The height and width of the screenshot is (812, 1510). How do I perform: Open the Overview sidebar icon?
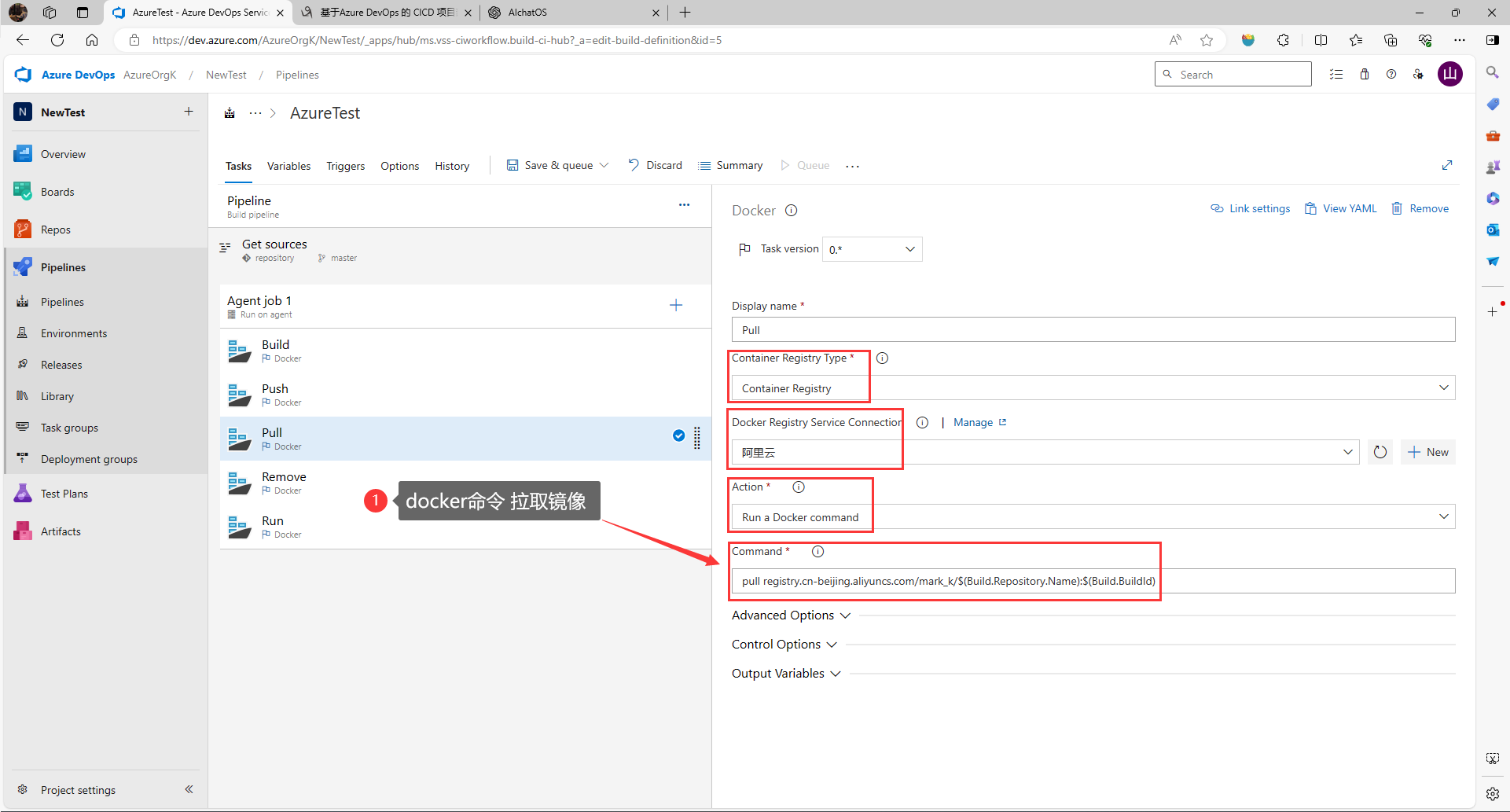(x=23, y=154)
